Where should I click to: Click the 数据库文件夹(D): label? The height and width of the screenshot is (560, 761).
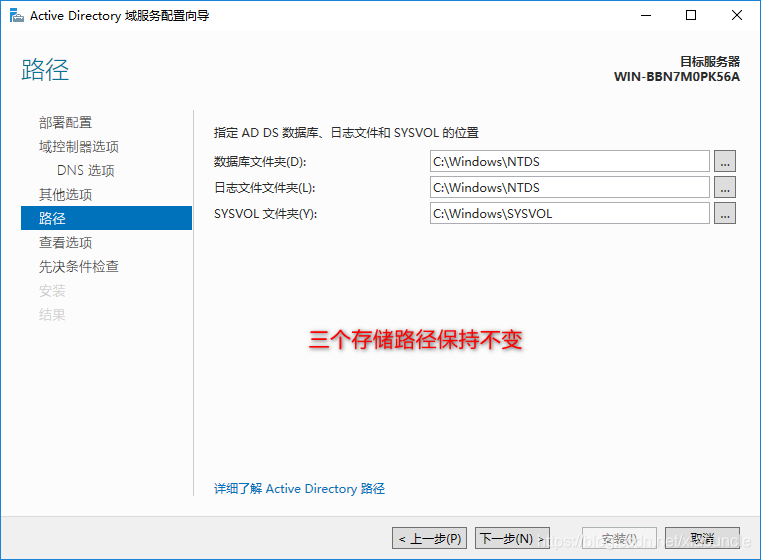click(260, 162)
